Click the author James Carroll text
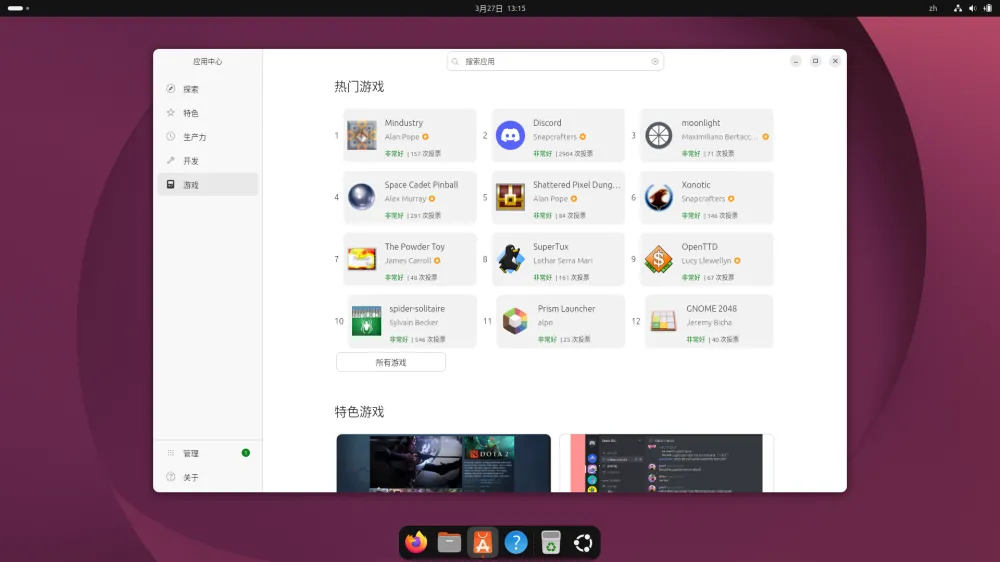 [x=408, y=260]
